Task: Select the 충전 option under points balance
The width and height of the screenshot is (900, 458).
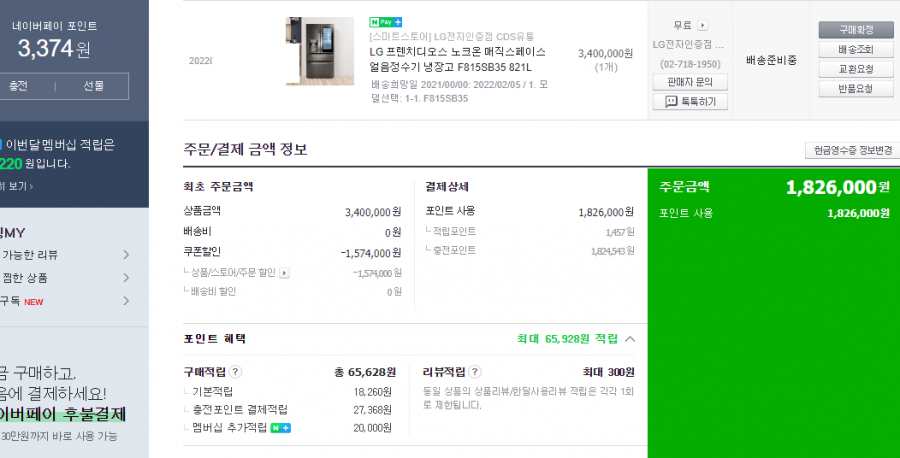Action: (x=18, y=86)
